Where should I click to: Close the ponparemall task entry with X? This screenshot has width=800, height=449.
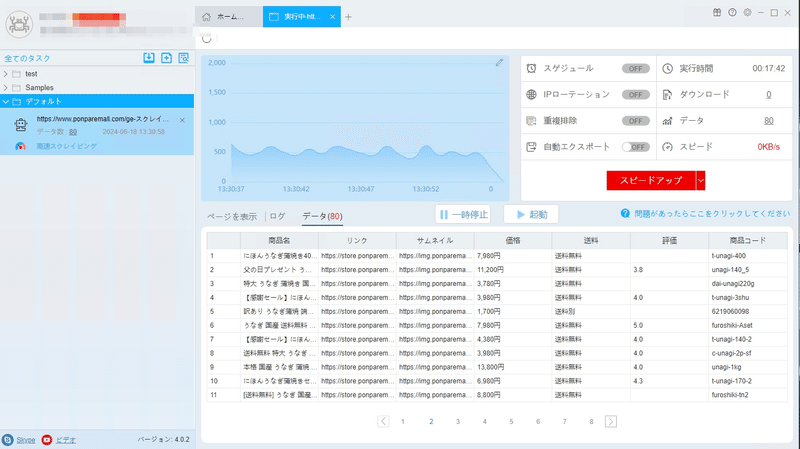point(182,120)
